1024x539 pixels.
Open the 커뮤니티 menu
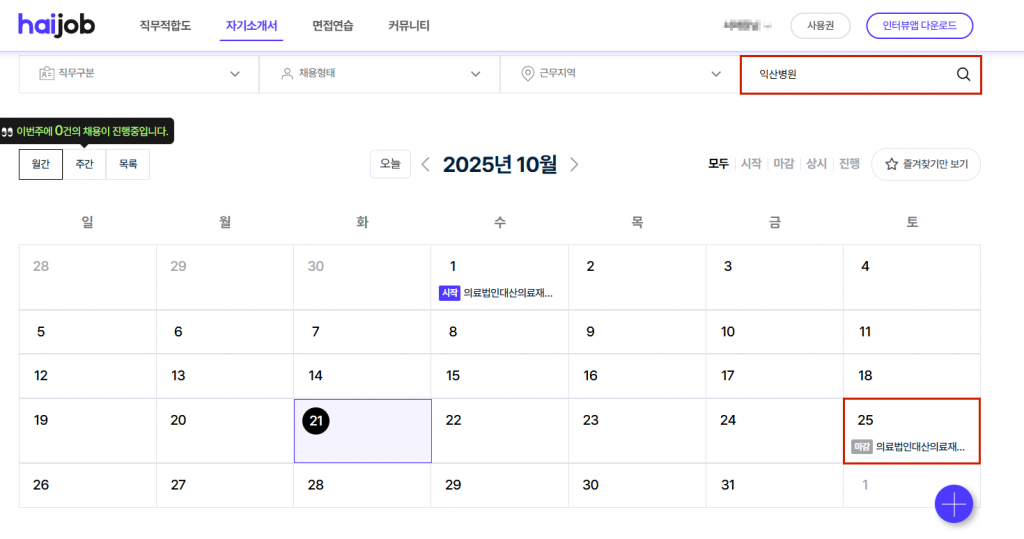click(x=408, y=26)
